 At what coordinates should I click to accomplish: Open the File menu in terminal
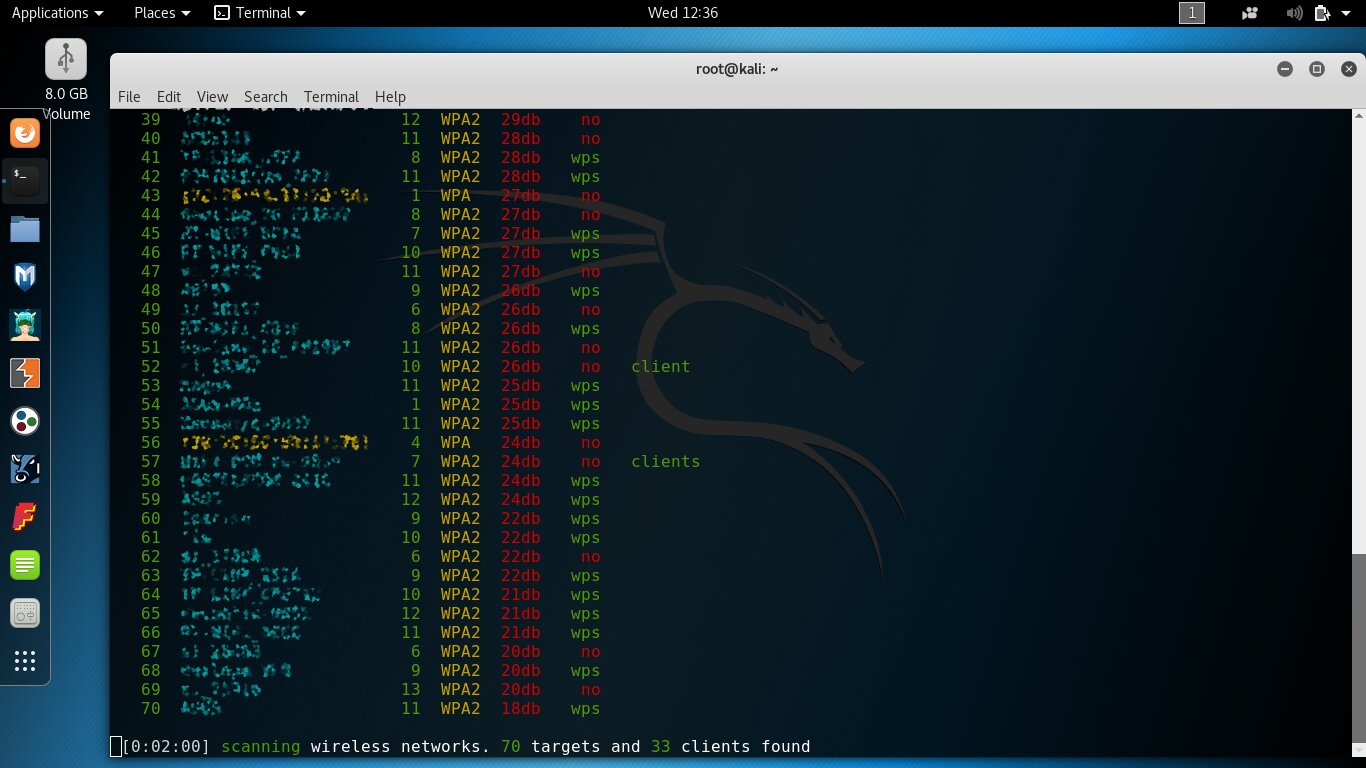(129, 97)
